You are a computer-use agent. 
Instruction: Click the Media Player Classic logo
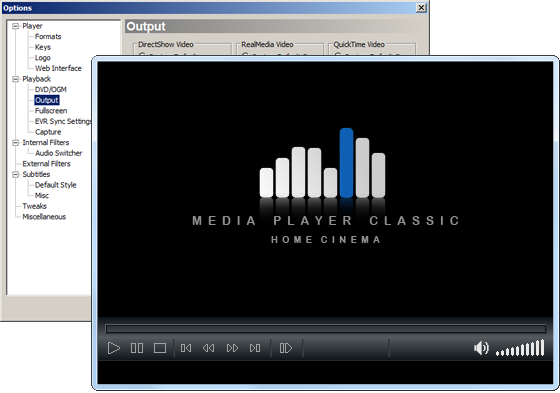tap(325, 186)
